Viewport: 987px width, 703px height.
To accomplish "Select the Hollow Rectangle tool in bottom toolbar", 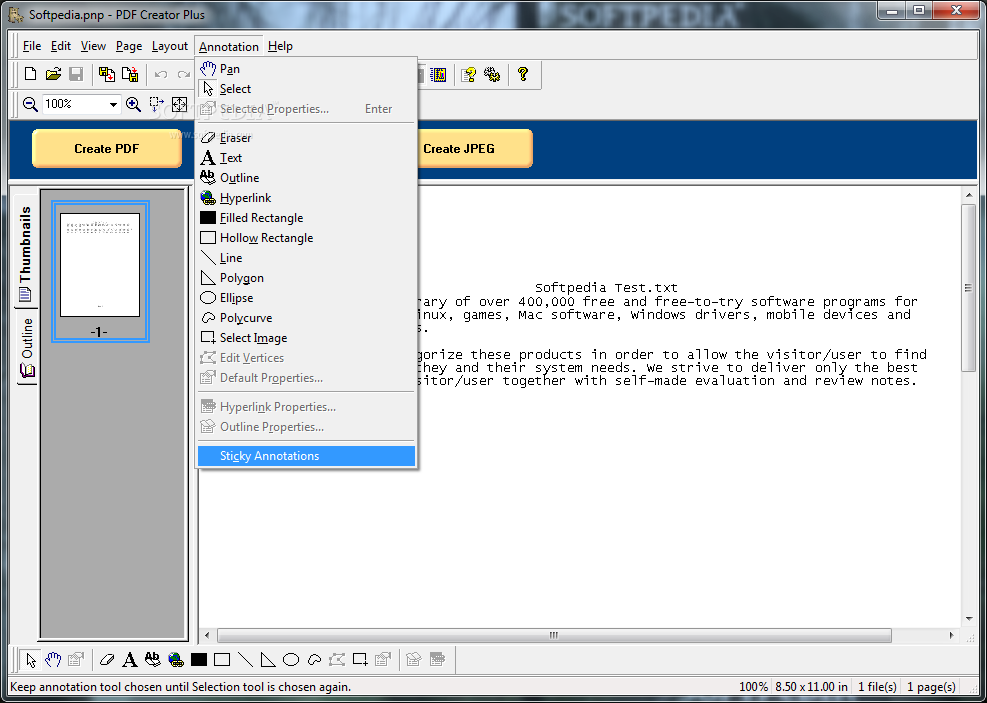I will pos(222,660).
